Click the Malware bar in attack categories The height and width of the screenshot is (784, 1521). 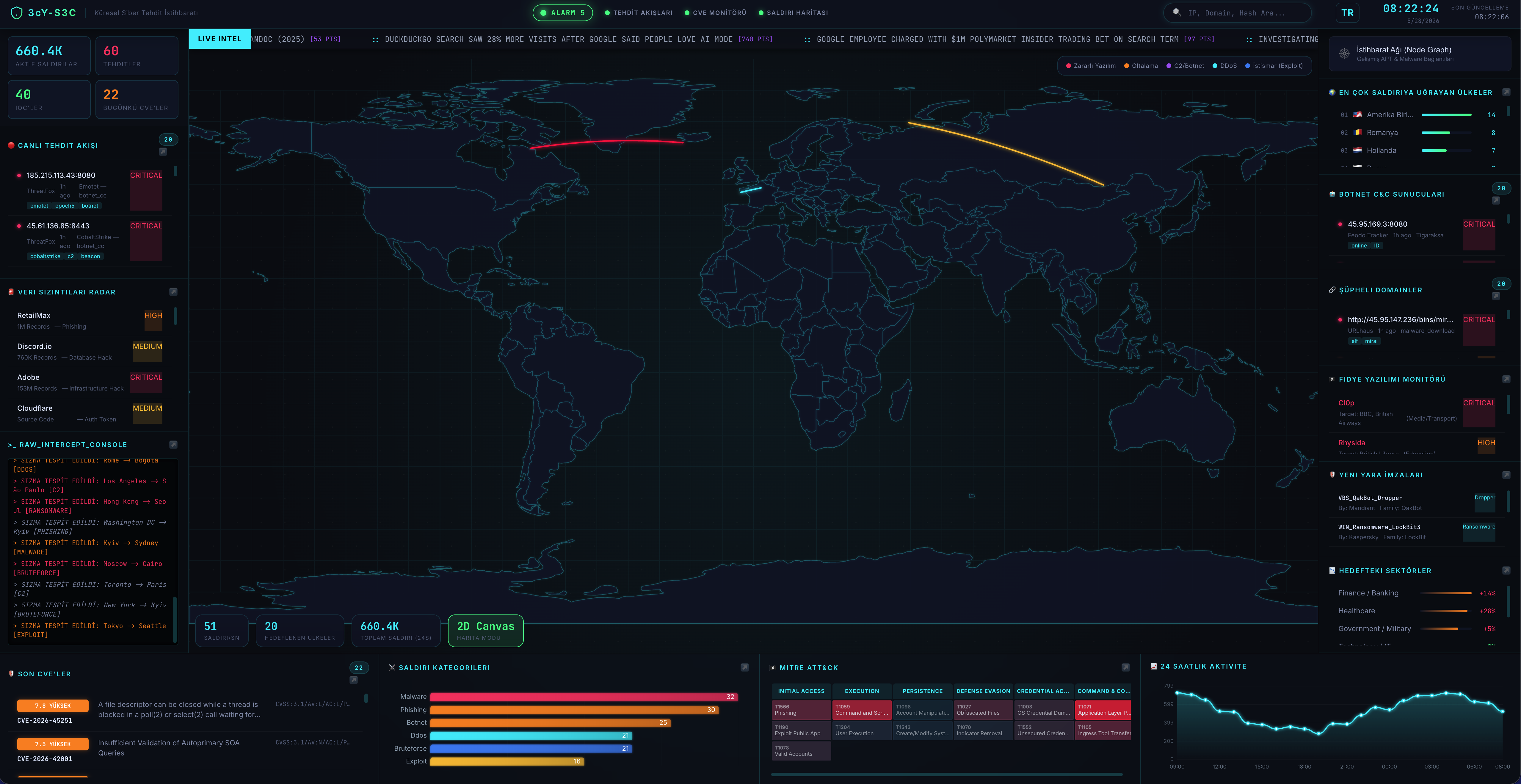[x=584, y=697]
